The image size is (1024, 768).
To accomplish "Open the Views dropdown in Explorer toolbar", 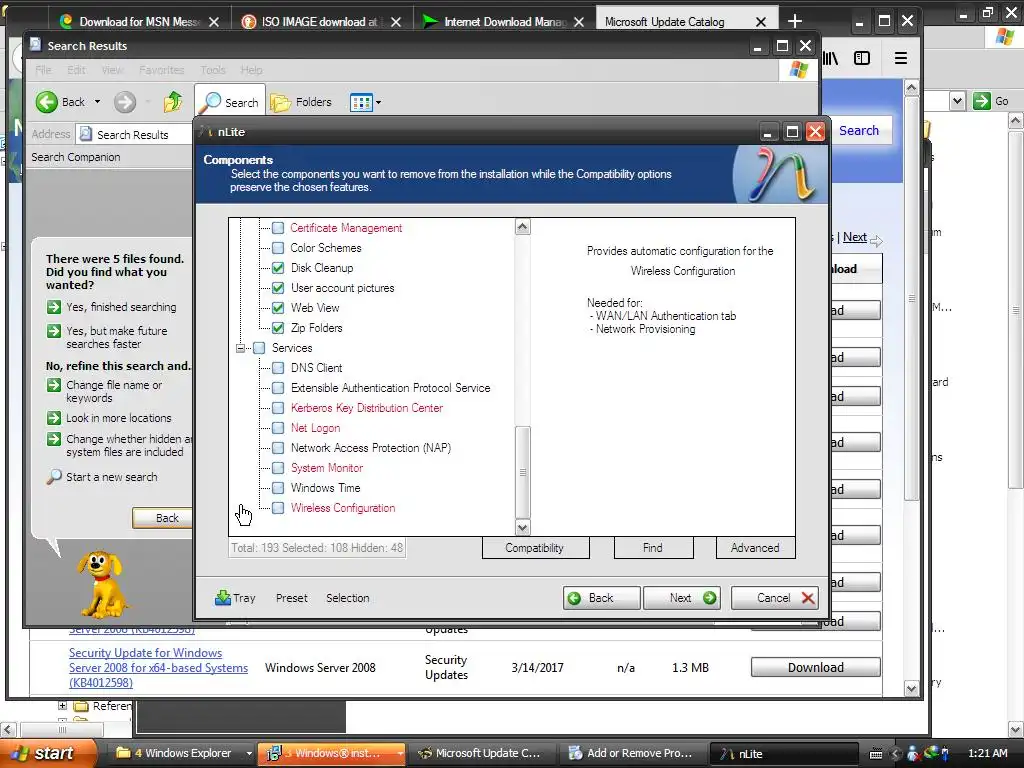I will (x=365, y=102).
